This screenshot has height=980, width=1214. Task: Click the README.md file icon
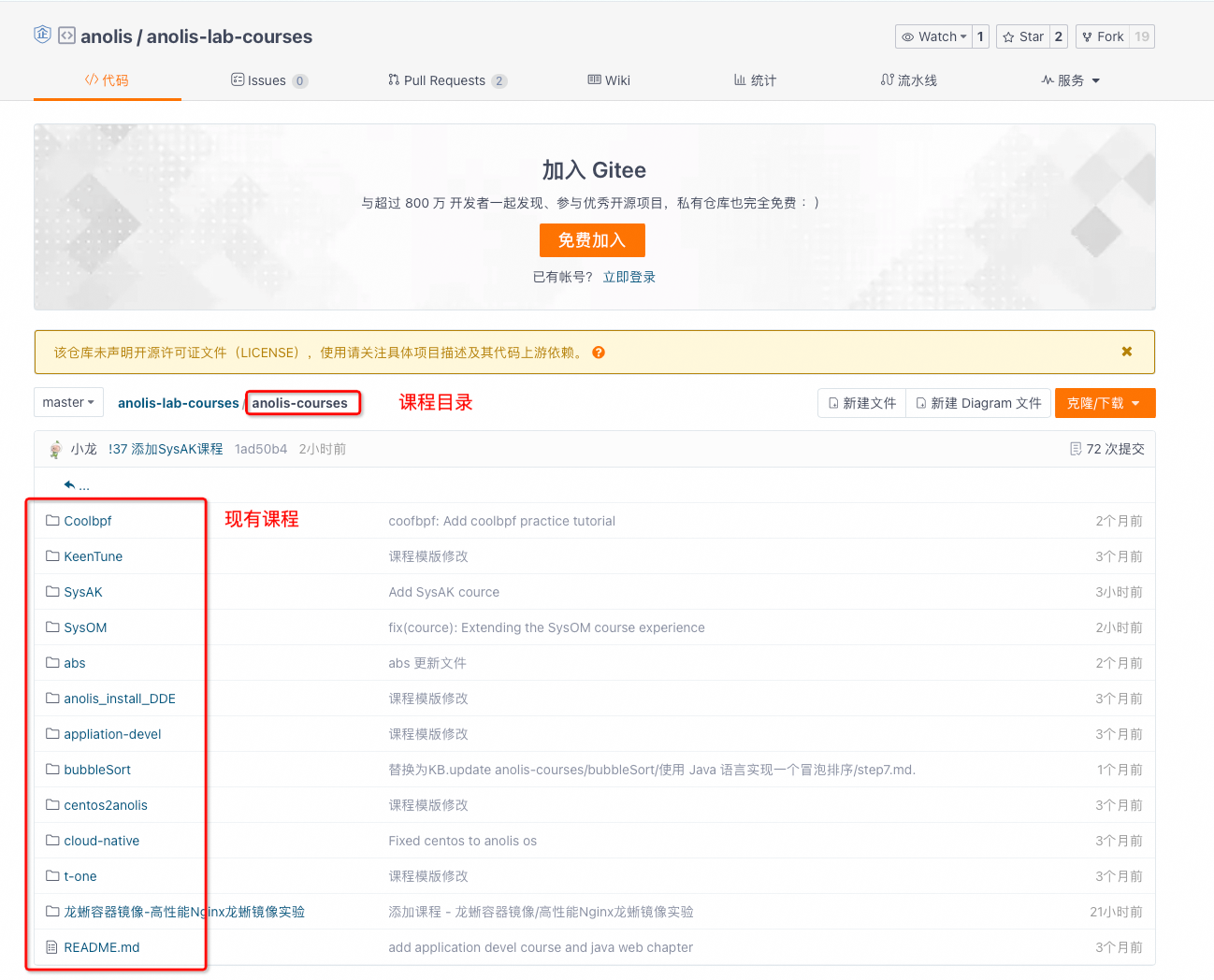[x=52, y=946]
